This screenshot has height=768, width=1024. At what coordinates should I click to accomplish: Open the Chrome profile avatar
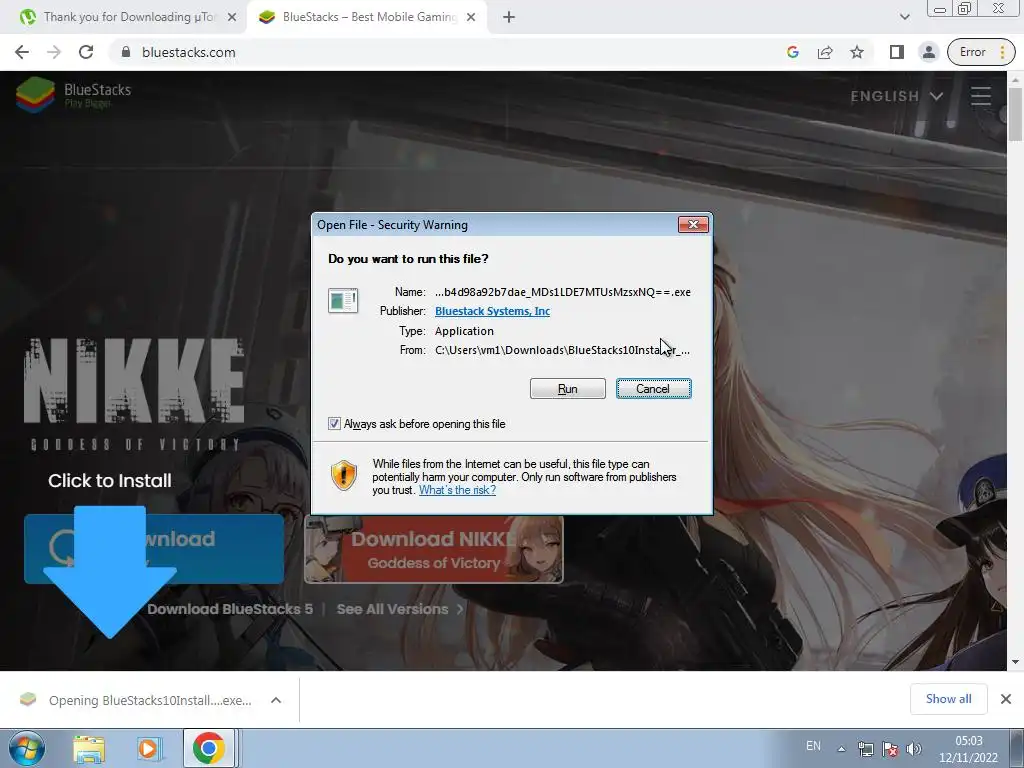(929, 52)
